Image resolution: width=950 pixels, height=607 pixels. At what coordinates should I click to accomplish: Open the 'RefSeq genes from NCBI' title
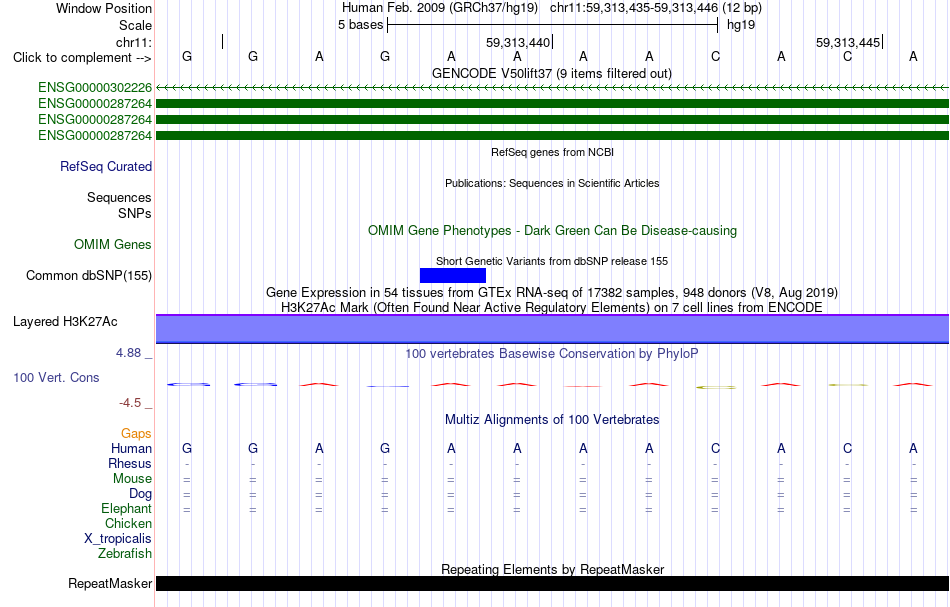coord(553,152)
